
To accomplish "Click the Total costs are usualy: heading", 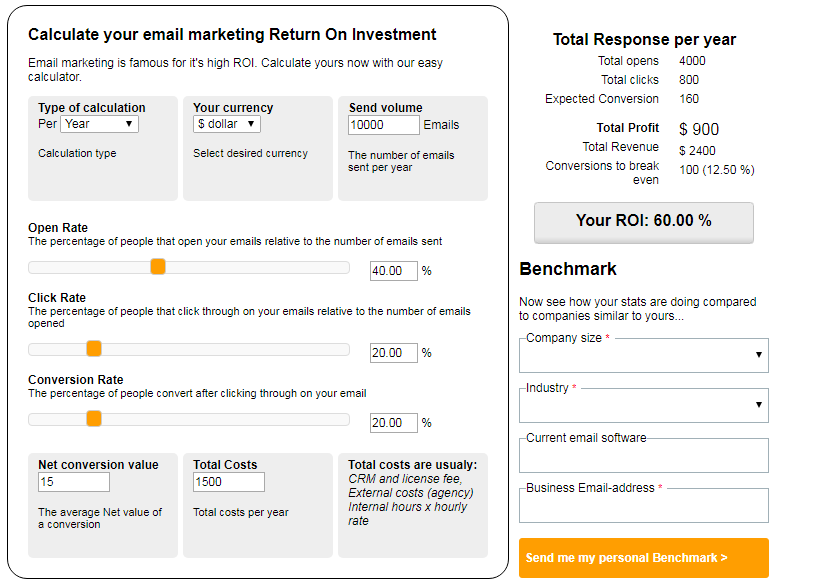I will tap(413, 465).
